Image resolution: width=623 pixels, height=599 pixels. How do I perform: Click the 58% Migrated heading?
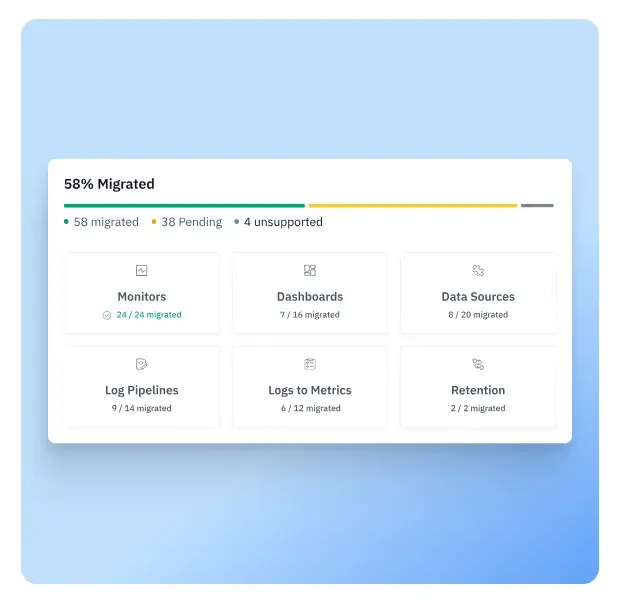click(109, 184)
